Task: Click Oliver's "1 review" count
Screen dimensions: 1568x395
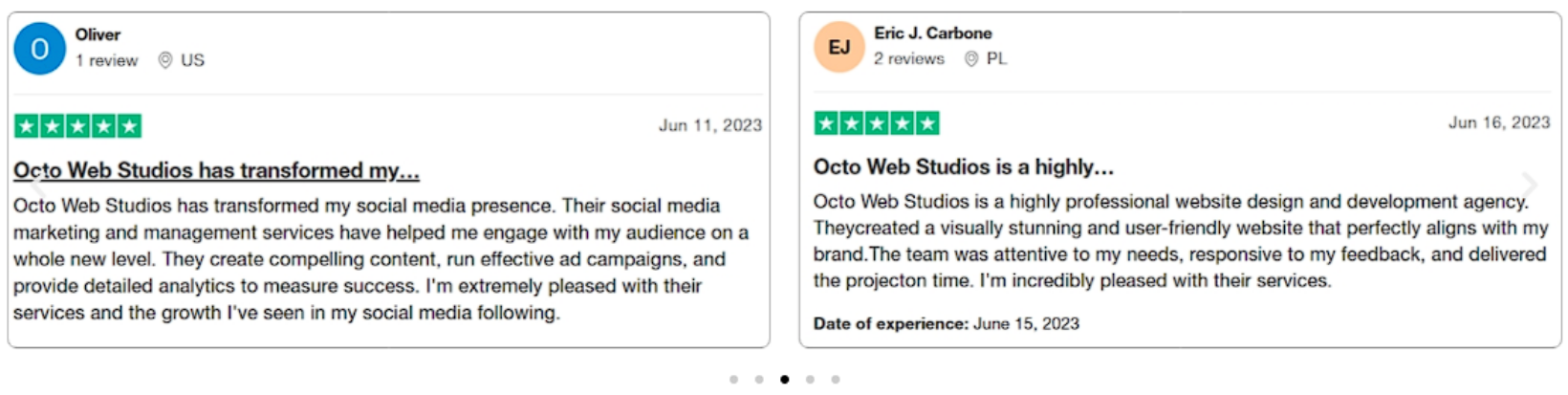Action: [106, 60]
